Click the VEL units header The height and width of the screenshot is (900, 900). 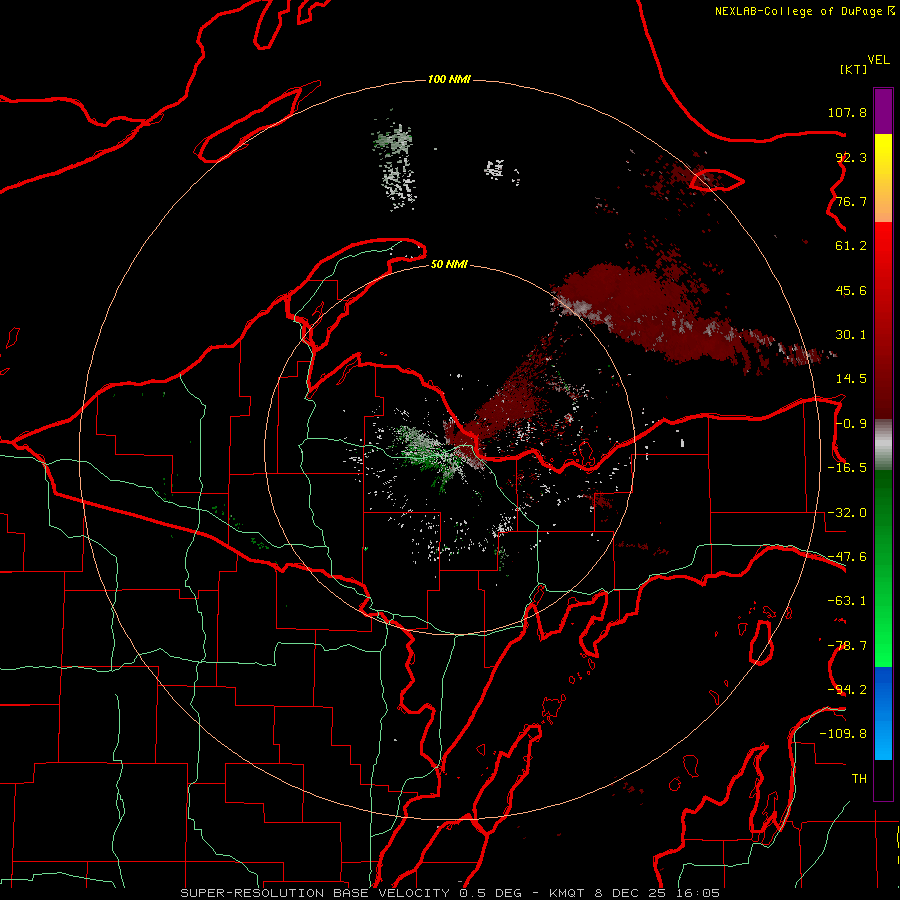[x=878, y=59]
